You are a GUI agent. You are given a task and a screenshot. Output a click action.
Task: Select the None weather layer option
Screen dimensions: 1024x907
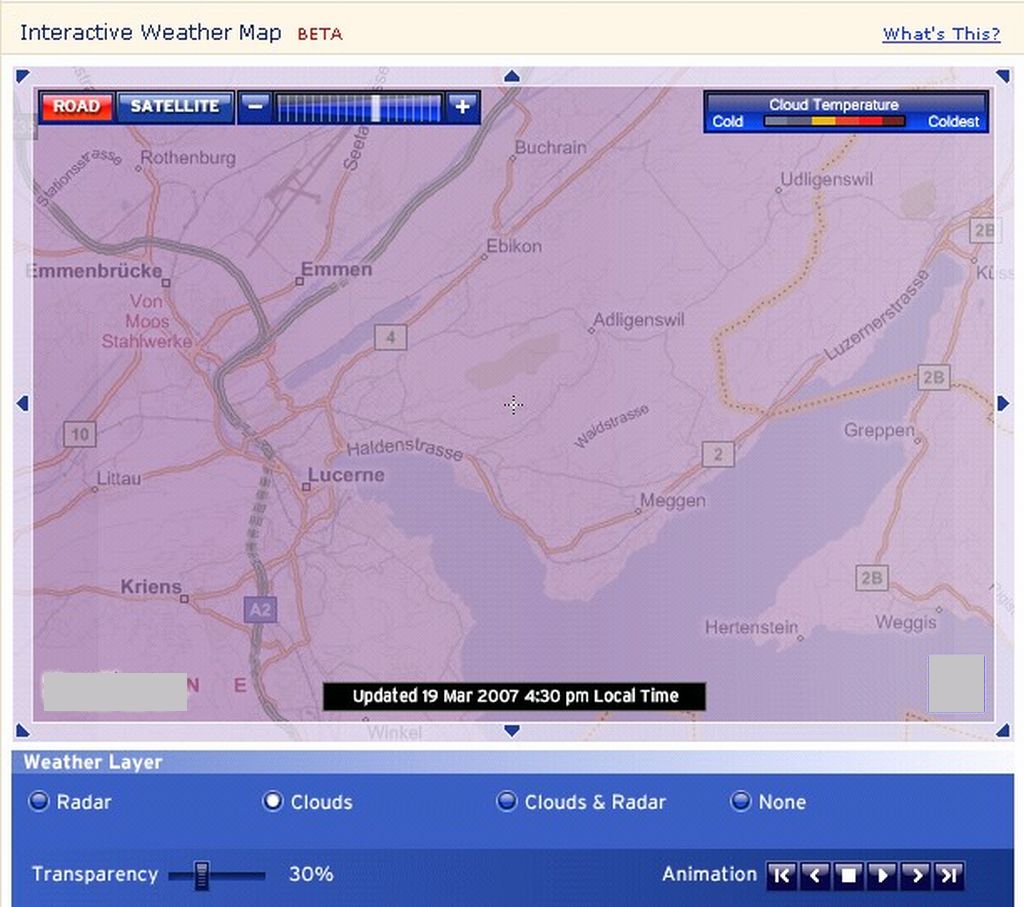pos(740,801)
